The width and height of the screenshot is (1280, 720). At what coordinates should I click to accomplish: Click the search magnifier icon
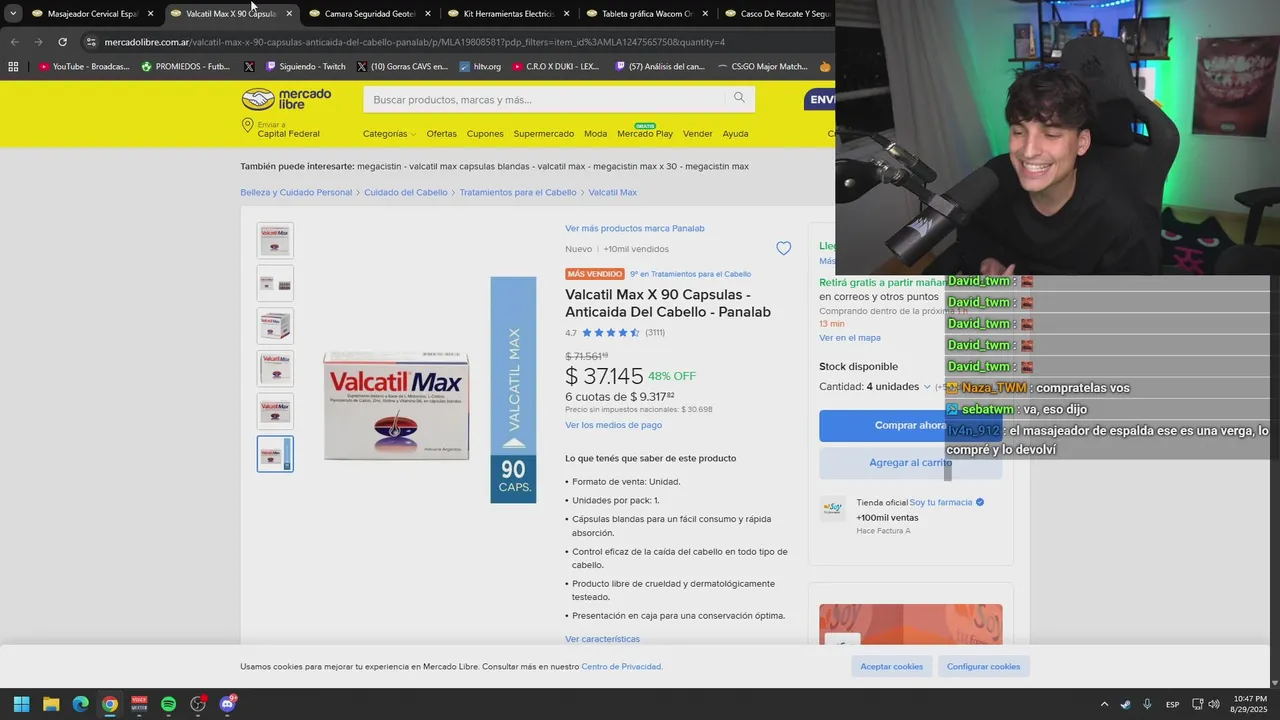coord(739,98)
